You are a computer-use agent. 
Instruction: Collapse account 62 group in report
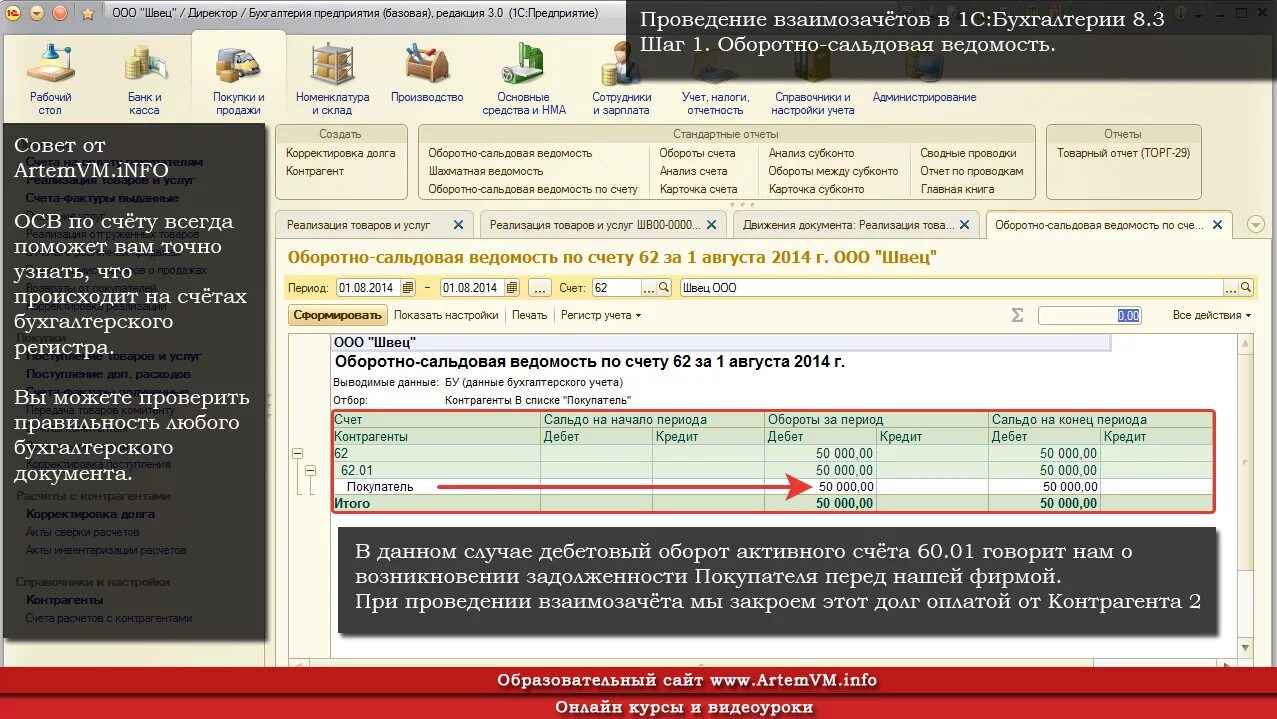pos(297,454)
